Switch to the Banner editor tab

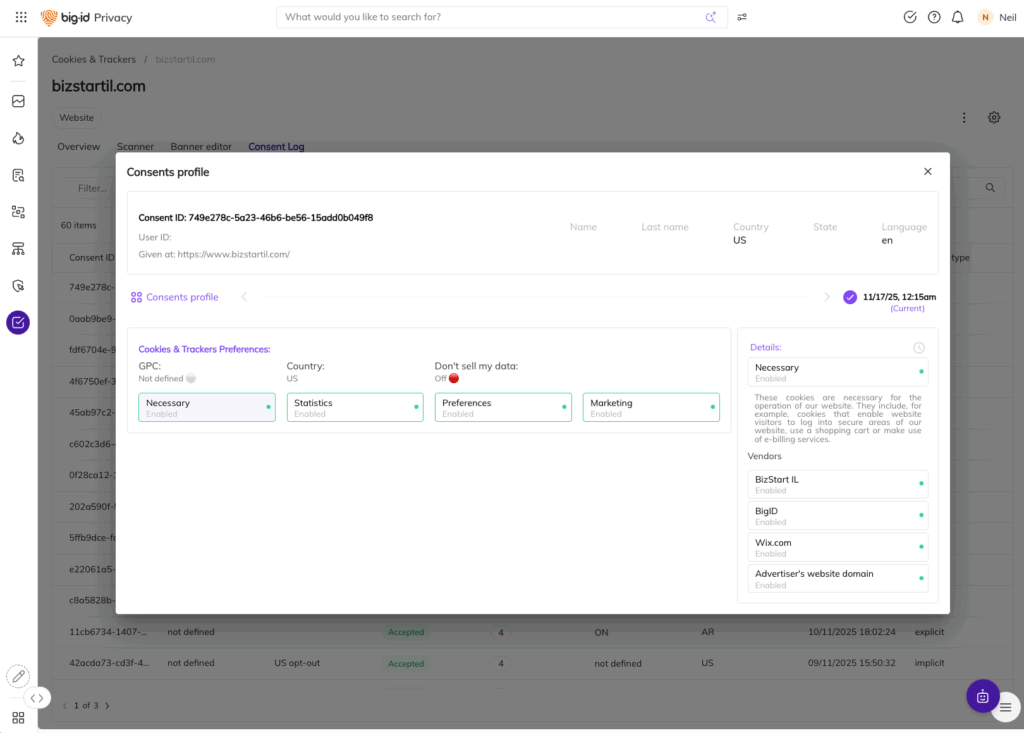(x=200, y=147)
